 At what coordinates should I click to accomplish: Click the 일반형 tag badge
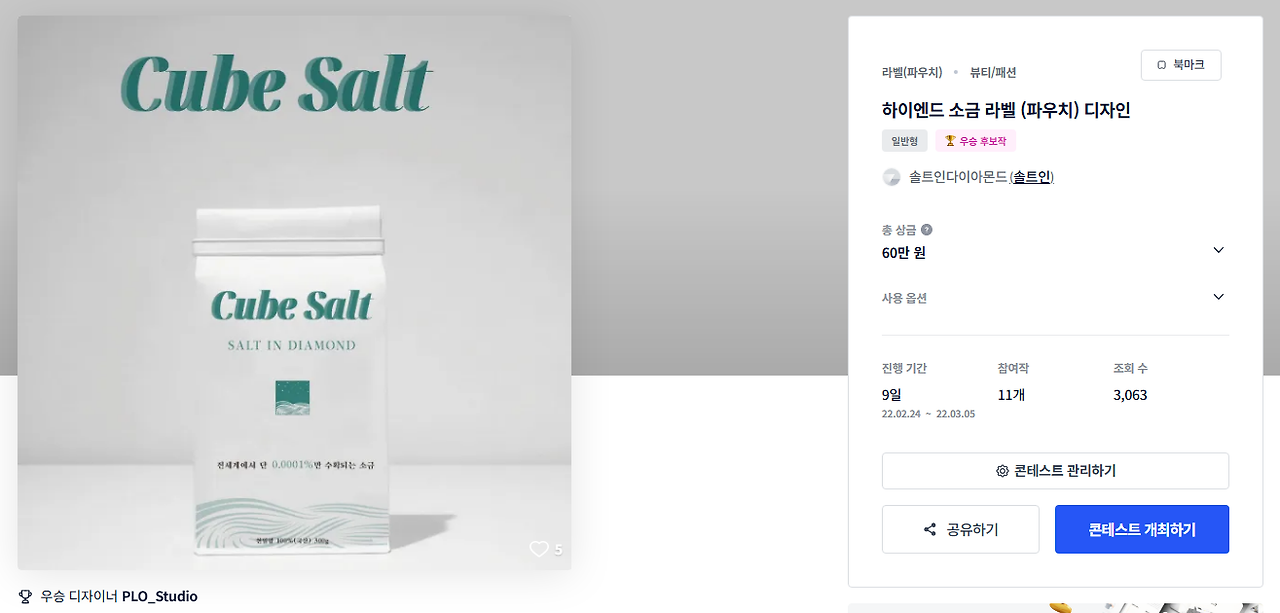905,141
